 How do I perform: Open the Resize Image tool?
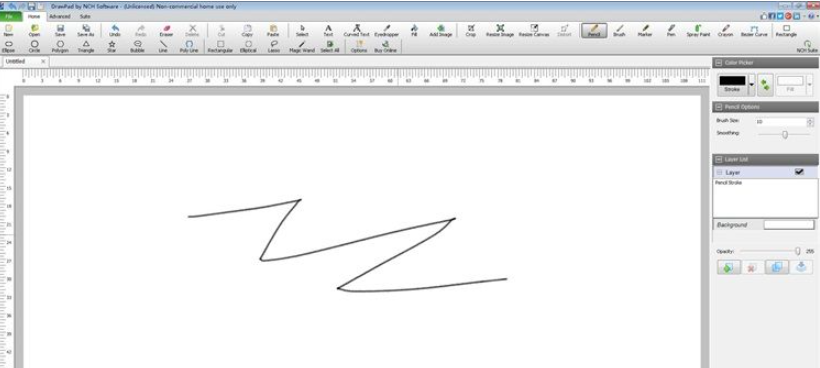pos(500,30)
